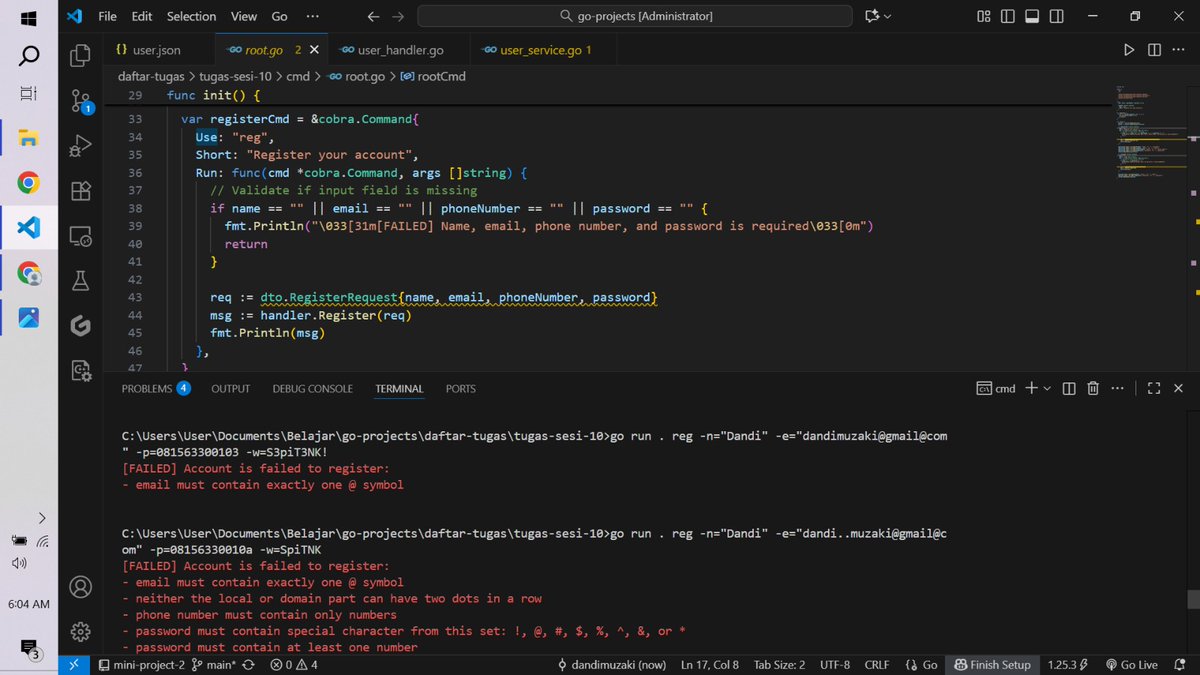Screen dimensions: 1200x675
Task: Open the Accounts menu icon
Action: pos(81,586)
